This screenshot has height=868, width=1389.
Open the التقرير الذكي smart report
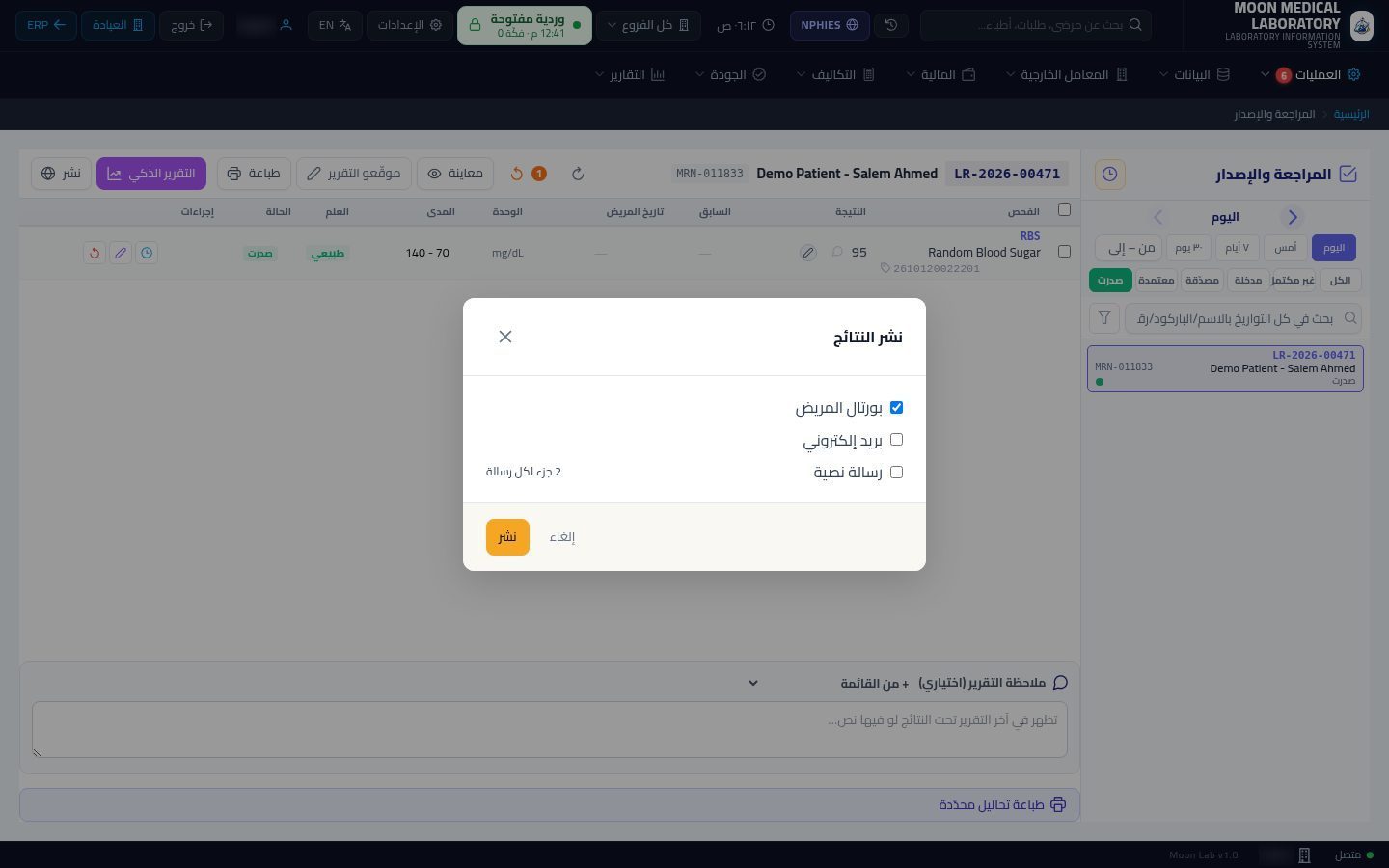[x=151, y=174]
